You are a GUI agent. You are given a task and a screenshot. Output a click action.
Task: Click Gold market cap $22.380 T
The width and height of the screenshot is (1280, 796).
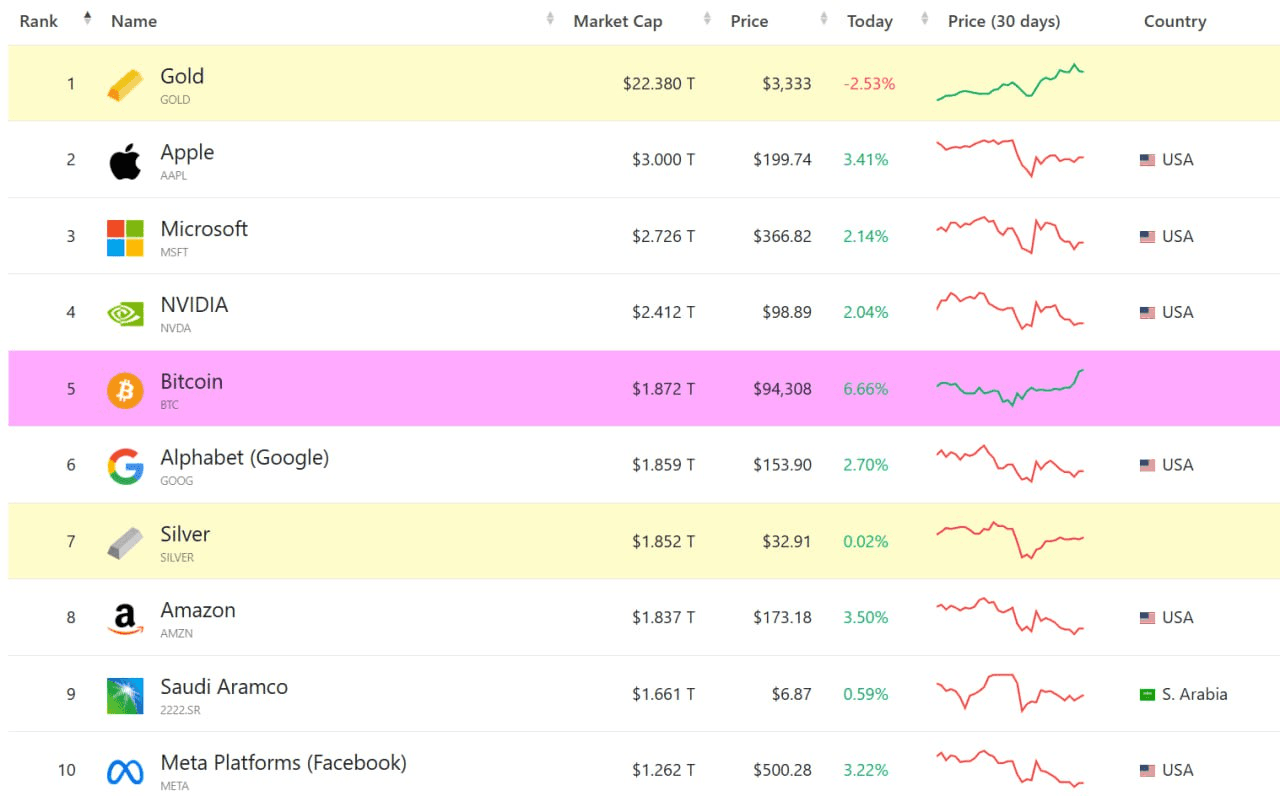(x=658, y=84)
